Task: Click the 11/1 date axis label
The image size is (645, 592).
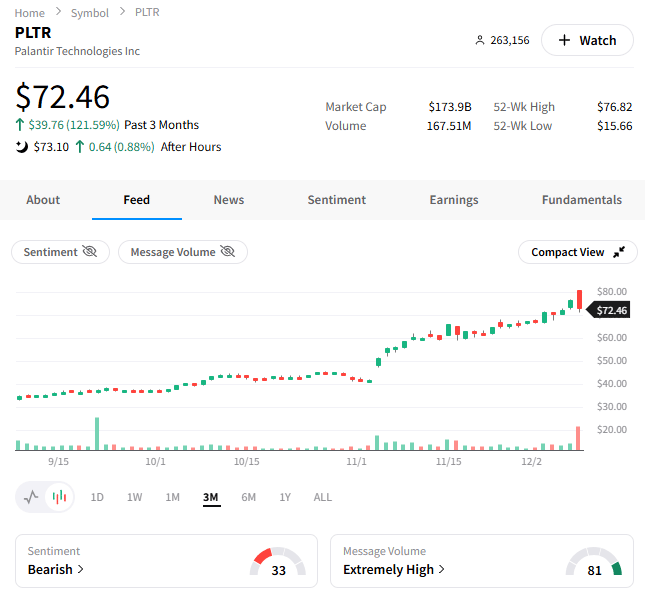Action: pos(356,462)
